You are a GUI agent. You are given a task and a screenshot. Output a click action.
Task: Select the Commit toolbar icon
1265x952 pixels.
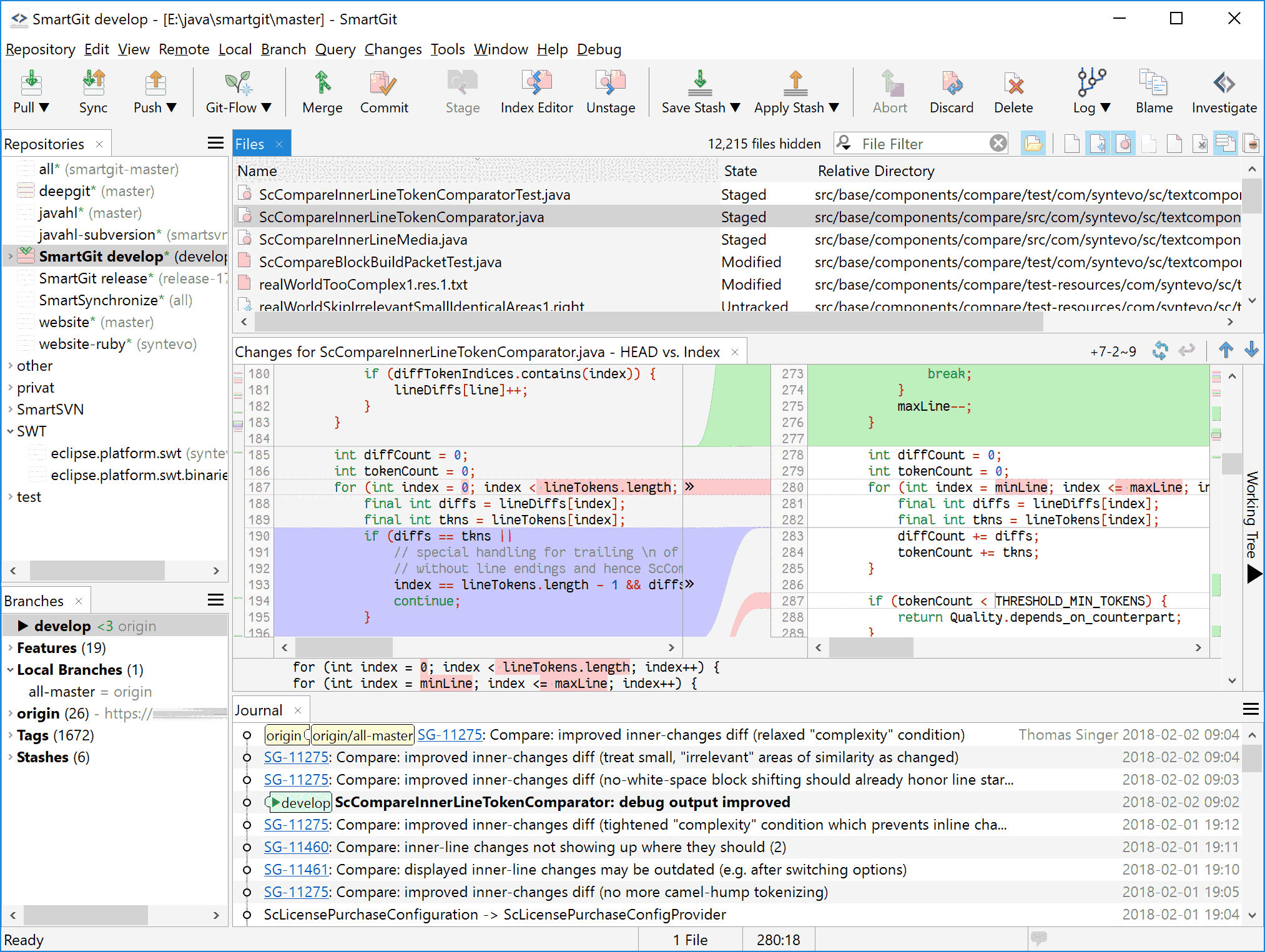pyautogui.click(x=383, y=91)
